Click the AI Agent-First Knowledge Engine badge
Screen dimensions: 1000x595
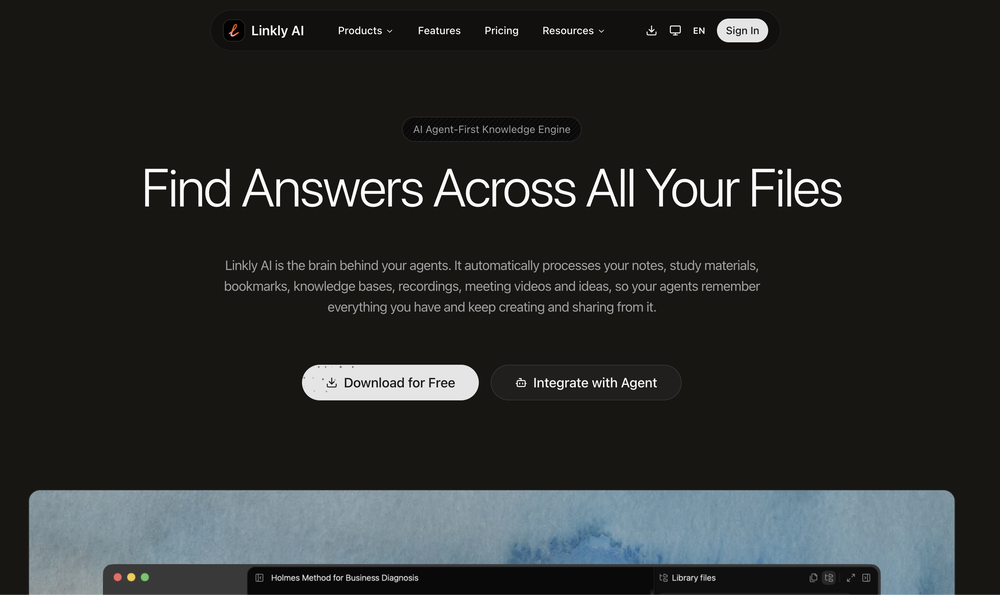pos(492,129)
